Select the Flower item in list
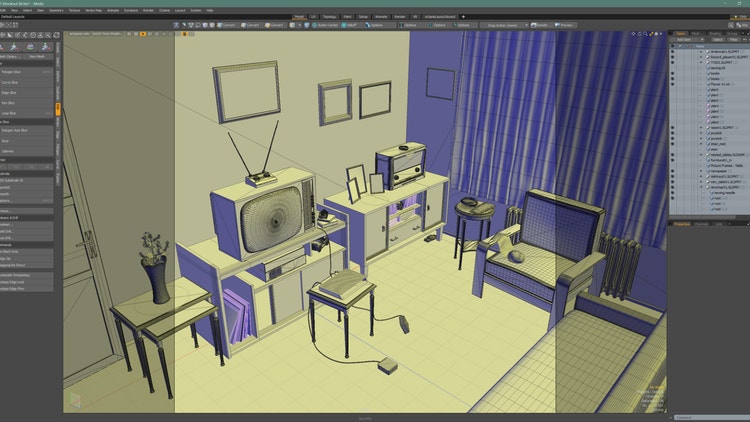 coord(720,84)
